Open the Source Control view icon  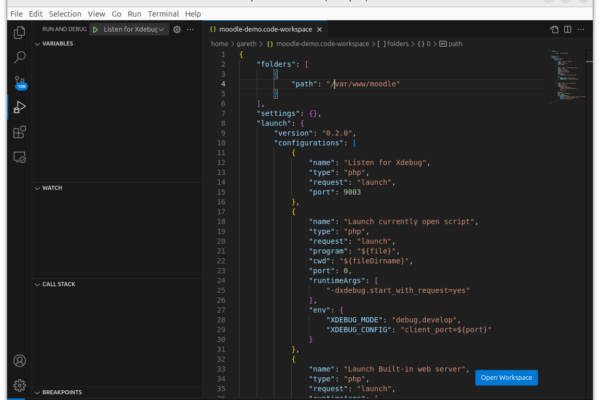pos(20,82)
